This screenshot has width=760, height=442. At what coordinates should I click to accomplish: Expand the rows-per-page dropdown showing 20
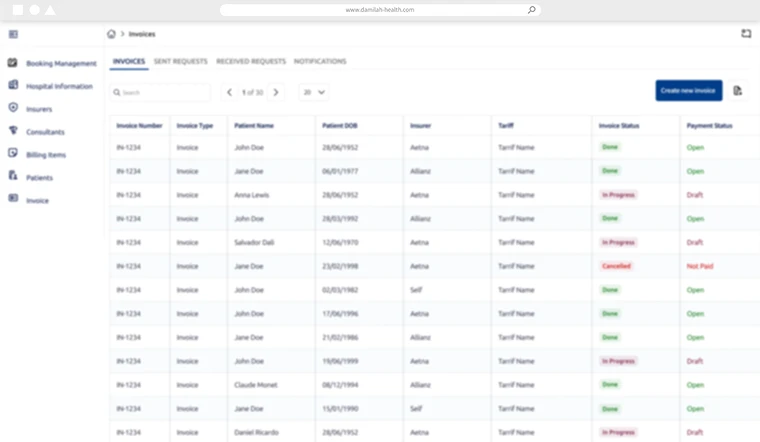314,92
